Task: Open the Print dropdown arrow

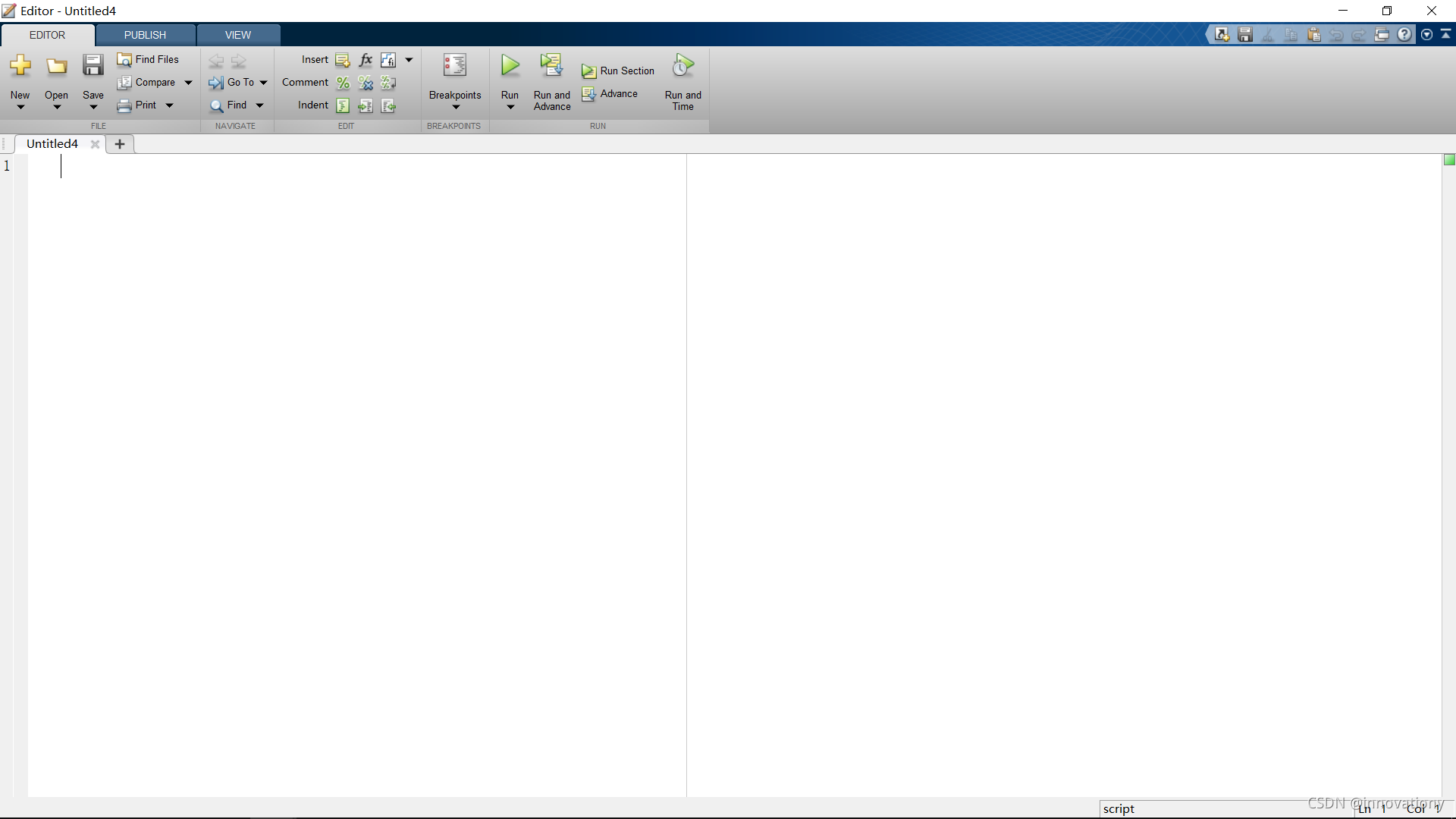Action: 169,105
